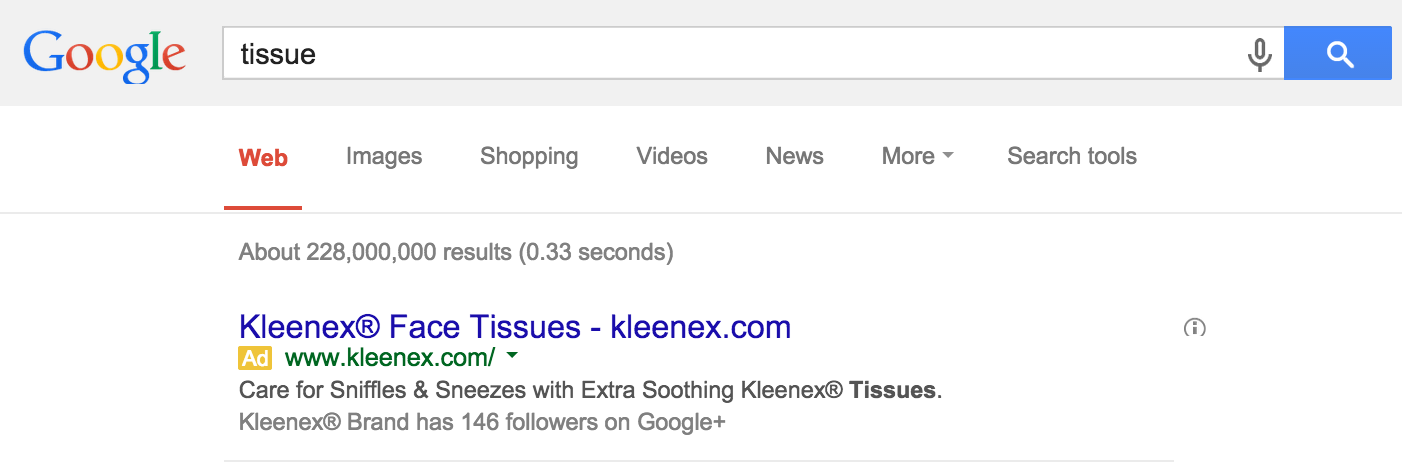
Task: Open the Videos tab
Action: coord(672,156)
